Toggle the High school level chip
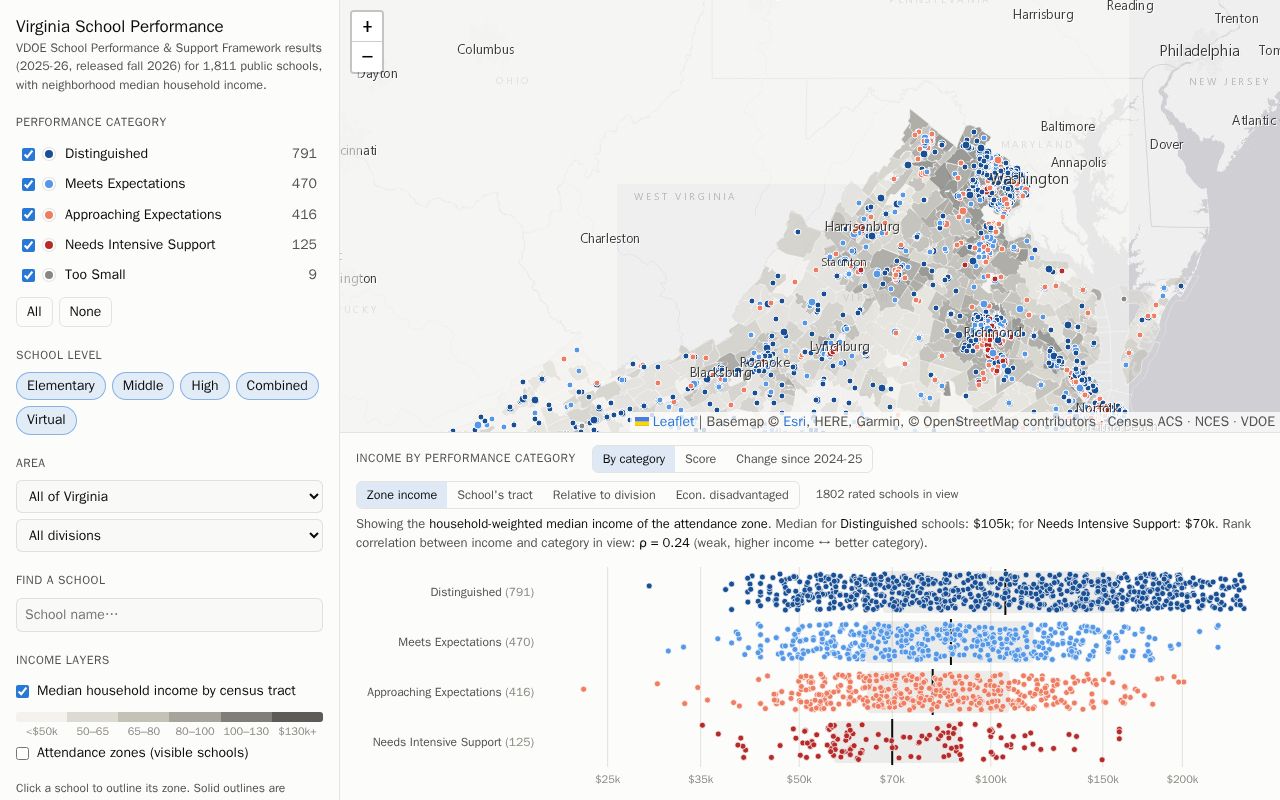Viewport: 1280px width, 800px height. click(205, 386)
